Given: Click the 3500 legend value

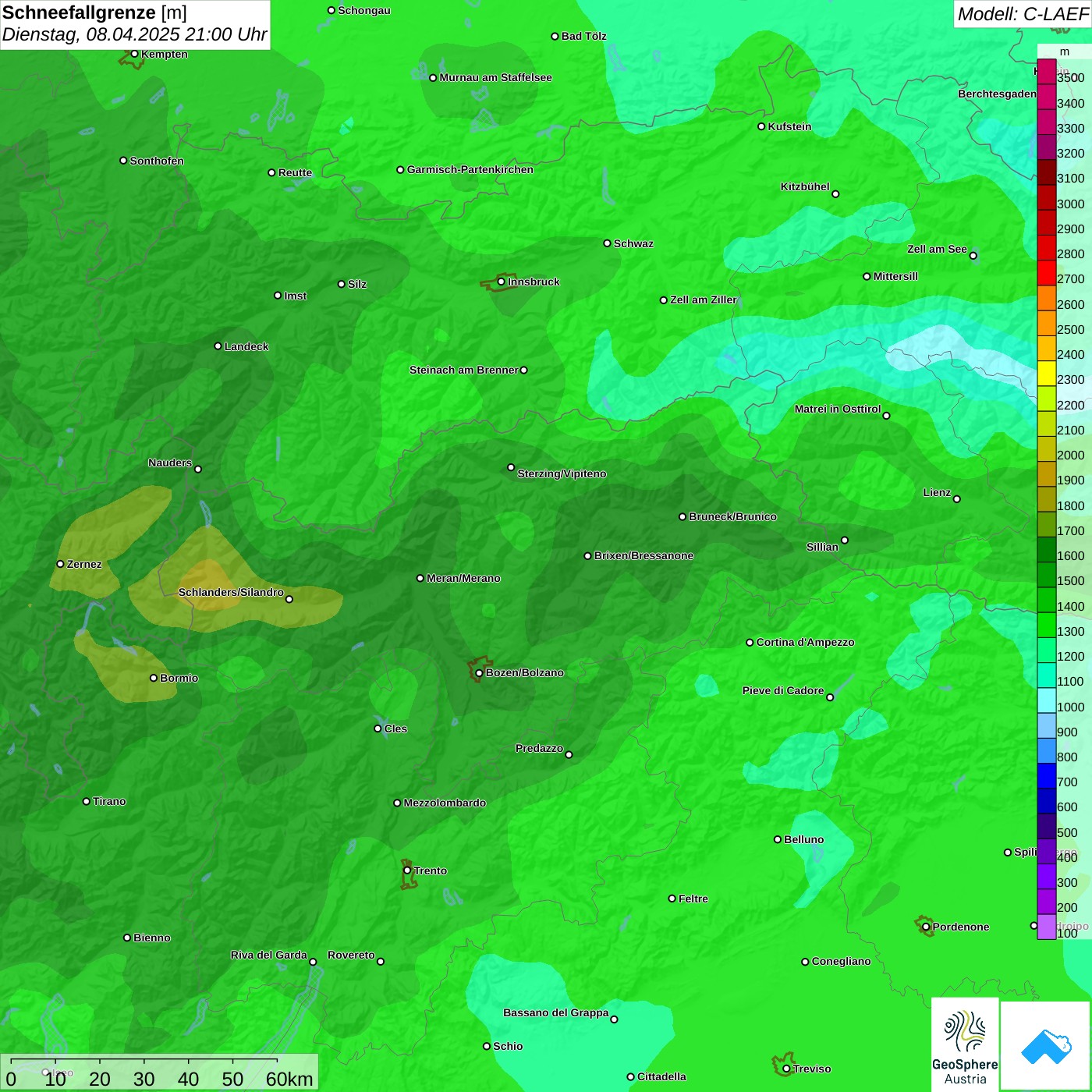Looking at the screenshot, I should pos(1070,78).
